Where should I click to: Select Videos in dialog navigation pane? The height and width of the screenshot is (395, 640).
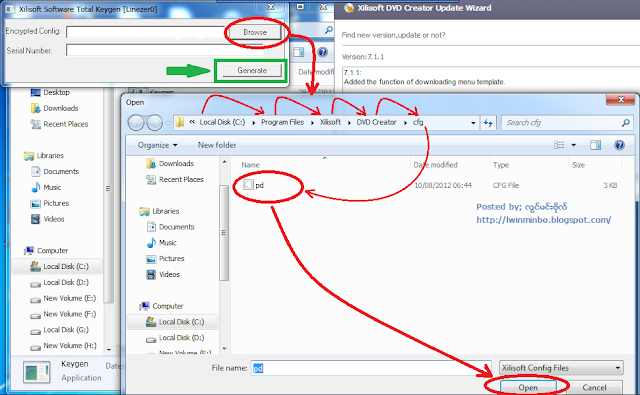click(x=163, y=274)
